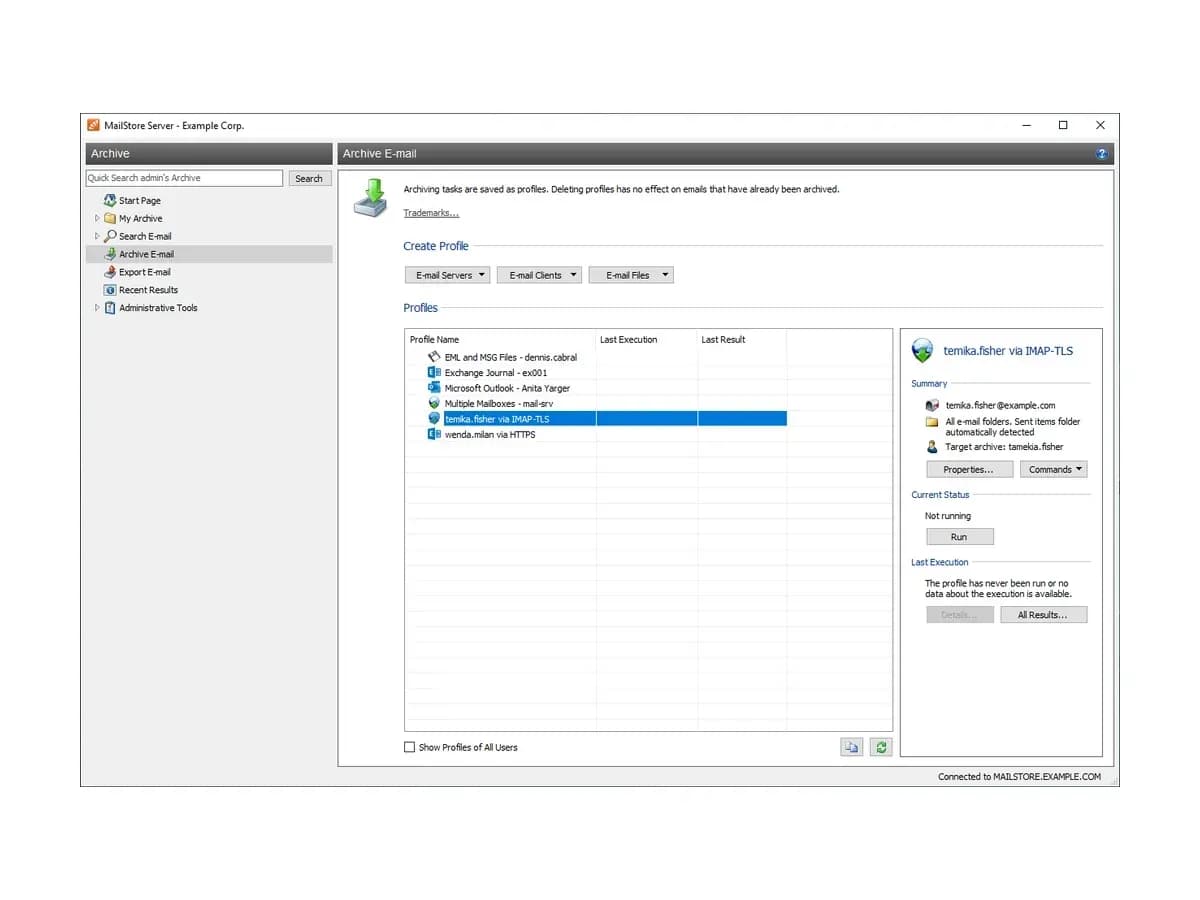This screenshot has width=1200, height=900.
Task: Sort by the Last Result column header
Action: click(x=742, y=340)
